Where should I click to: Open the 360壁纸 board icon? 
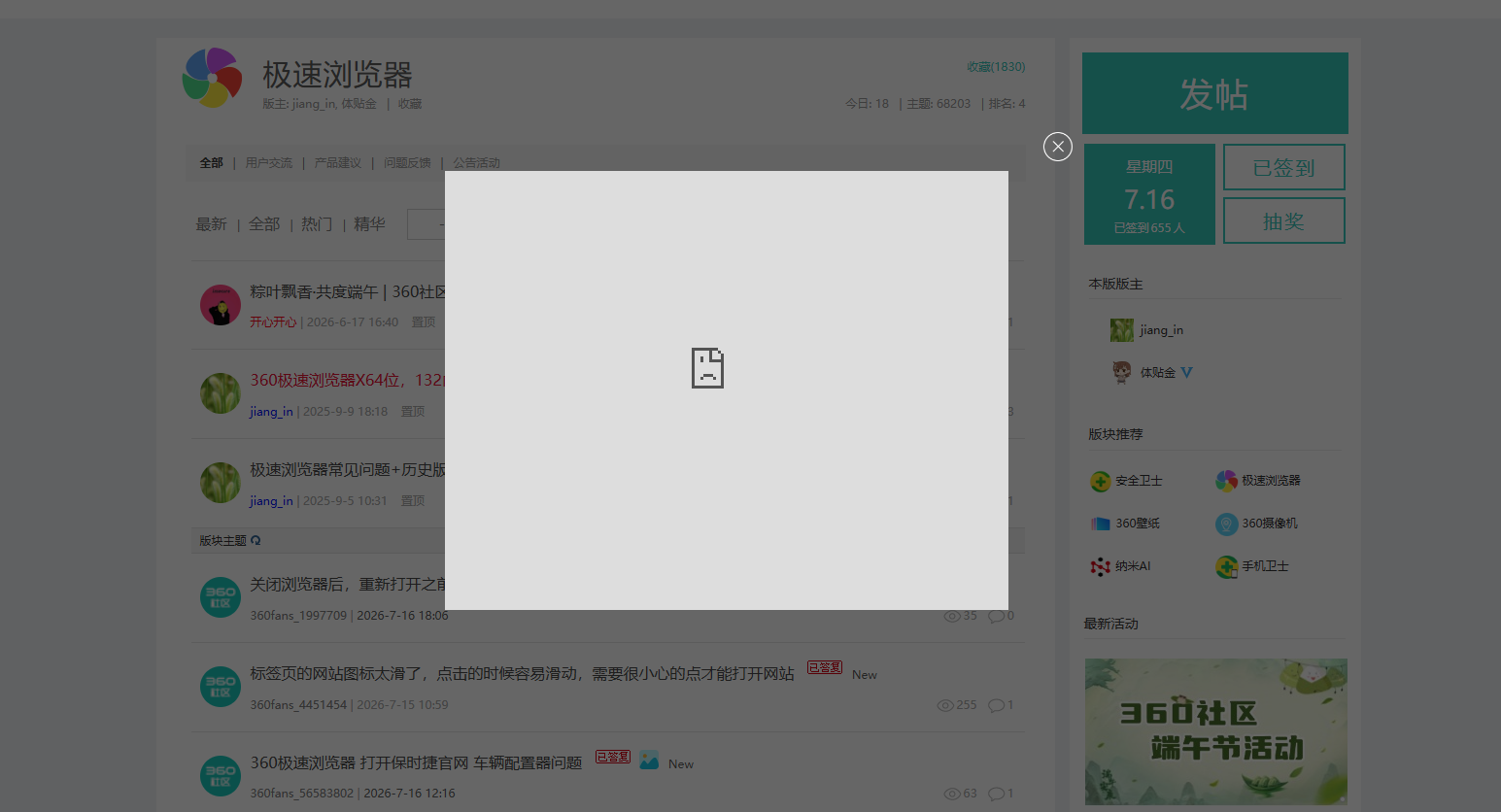coord(1100,524)
